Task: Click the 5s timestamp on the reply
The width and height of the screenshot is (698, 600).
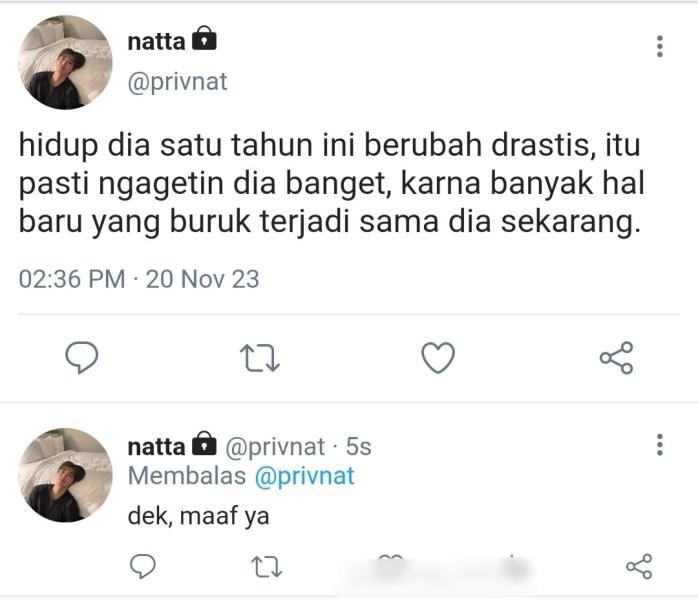Action: [x=359, y=446]
